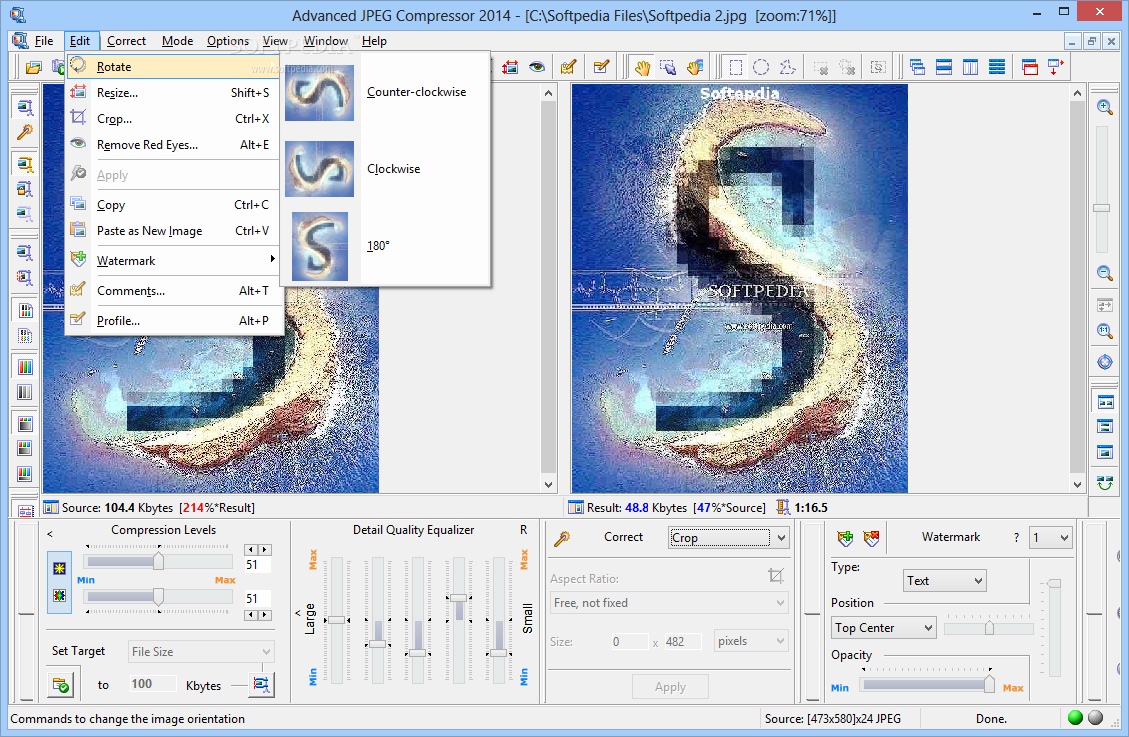Screen dimensions: 1129x737
Task: Tile windows vertically via toolbar icon
Action: (971, 68)
